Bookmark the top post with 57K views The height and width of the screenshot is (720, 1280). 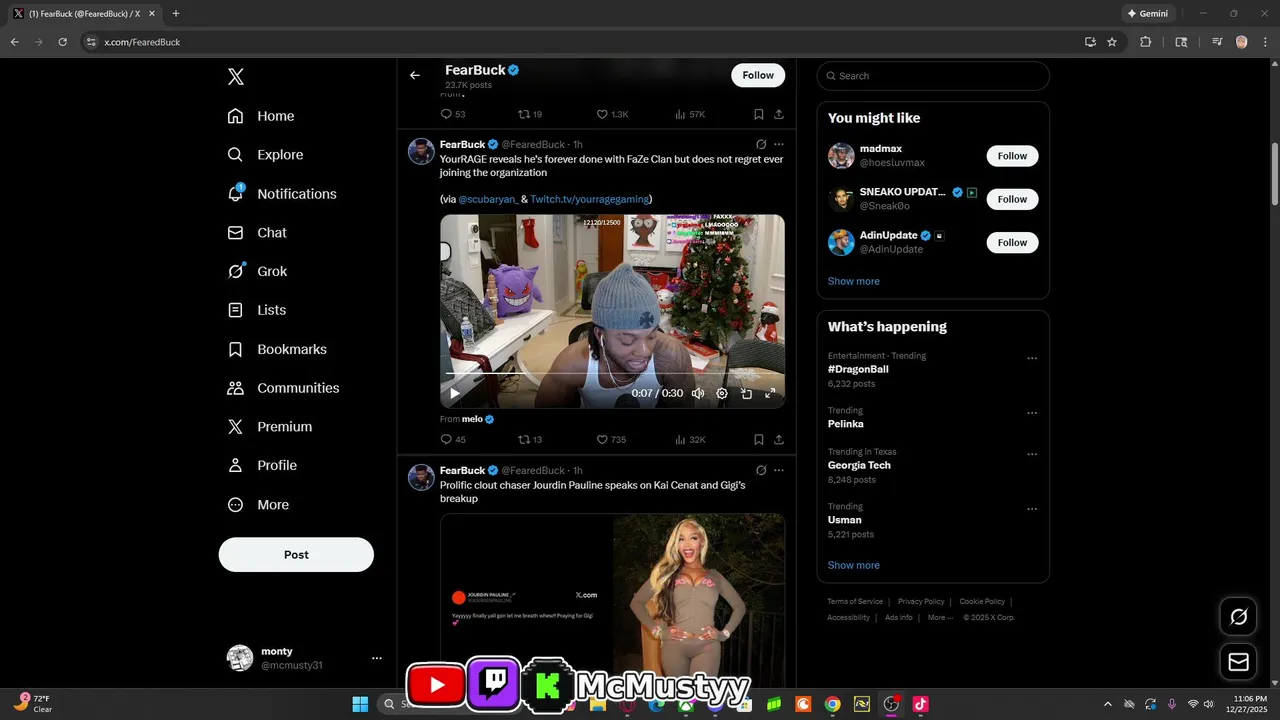(759, 114)
